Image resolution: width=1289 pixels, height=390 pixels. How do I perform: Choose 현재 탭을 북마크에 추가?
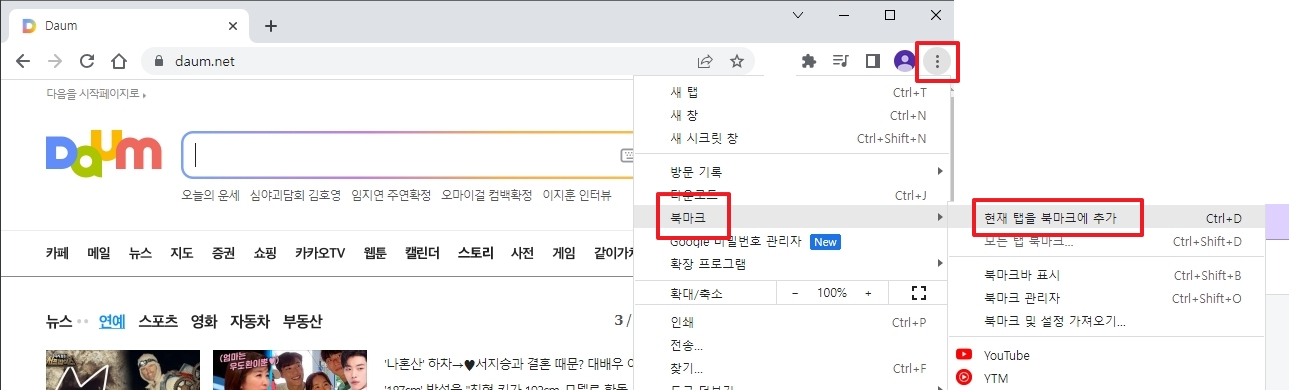pyautogui.click(x=1108, y=217)
